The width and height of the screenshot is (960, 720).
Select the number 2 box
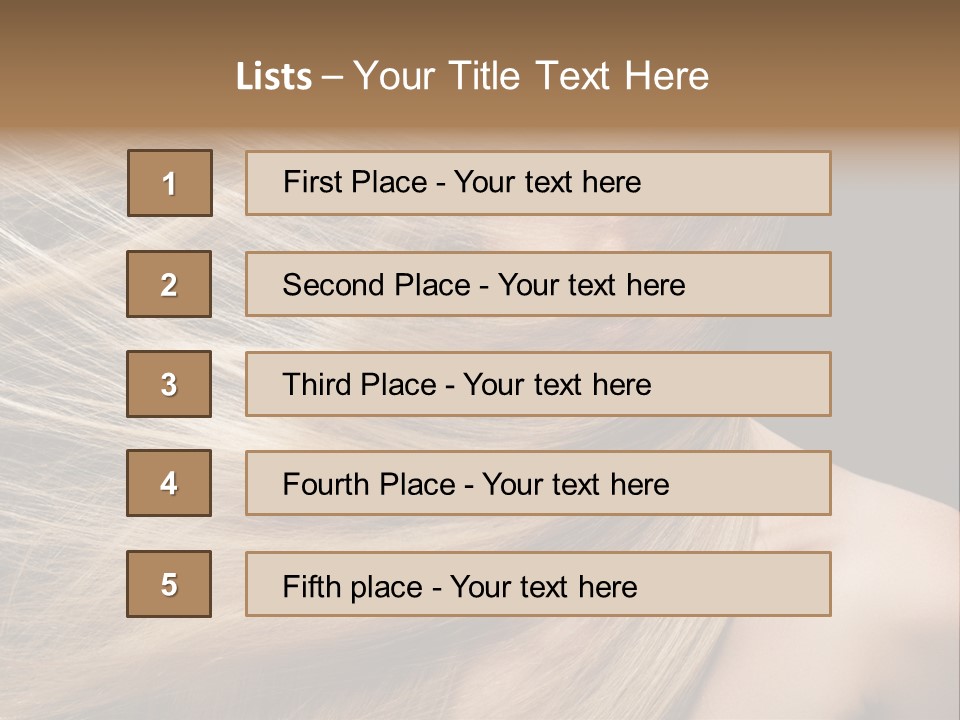click(x=169, y=284)
